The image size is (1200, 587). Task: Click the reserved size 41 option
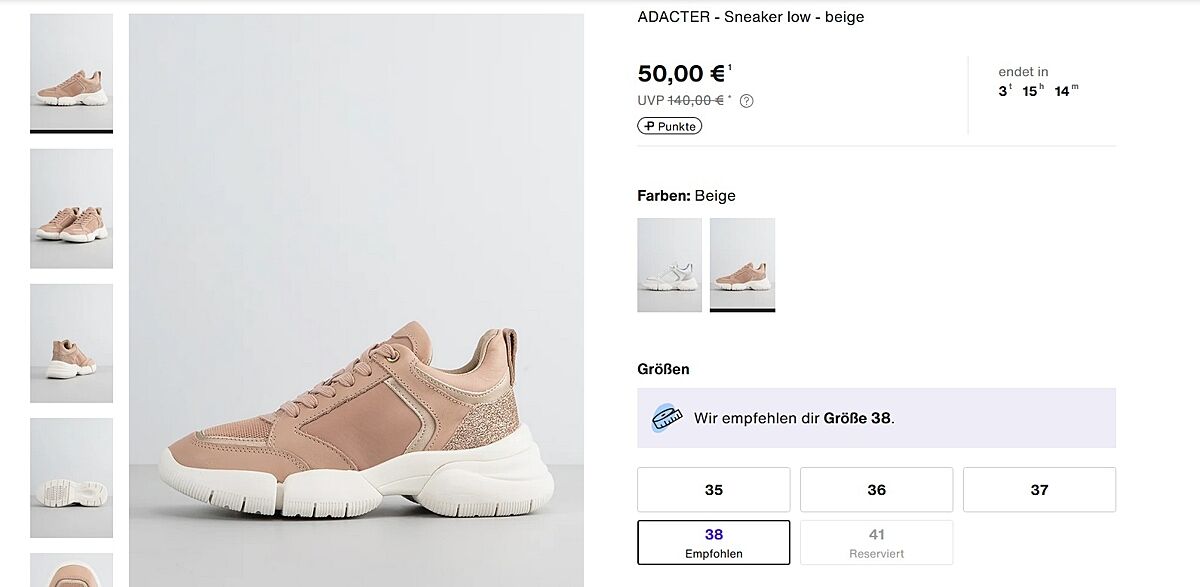coord(876,542)
